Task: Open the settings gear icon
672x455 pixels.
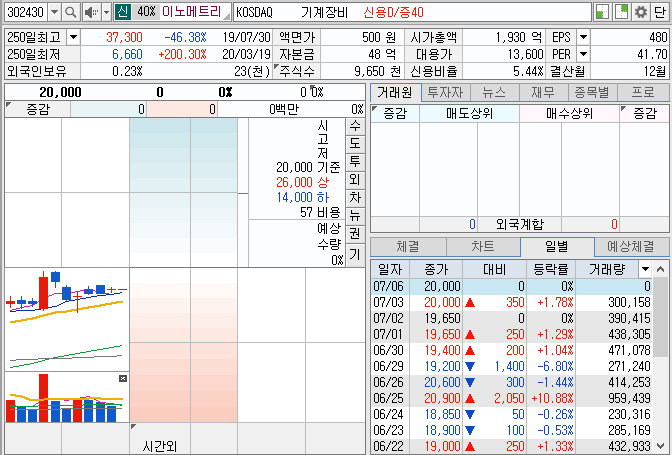Action: point(641,12)
